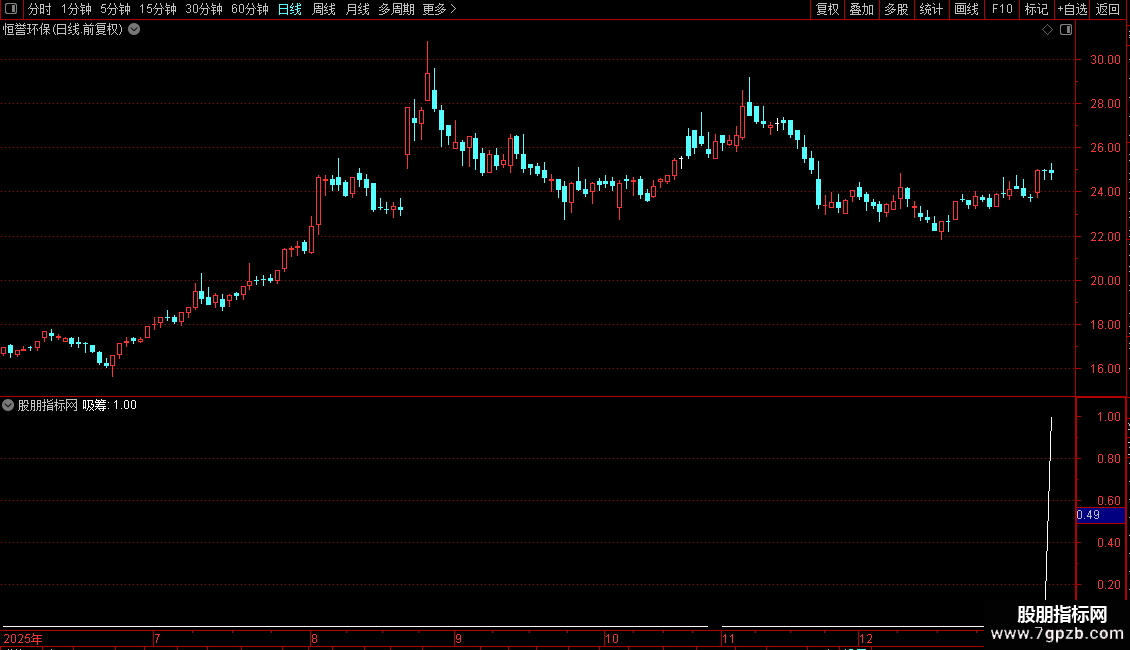Open the F10 company info
This screenshot has height=650, width=1130.
(x=1002, y=9)
